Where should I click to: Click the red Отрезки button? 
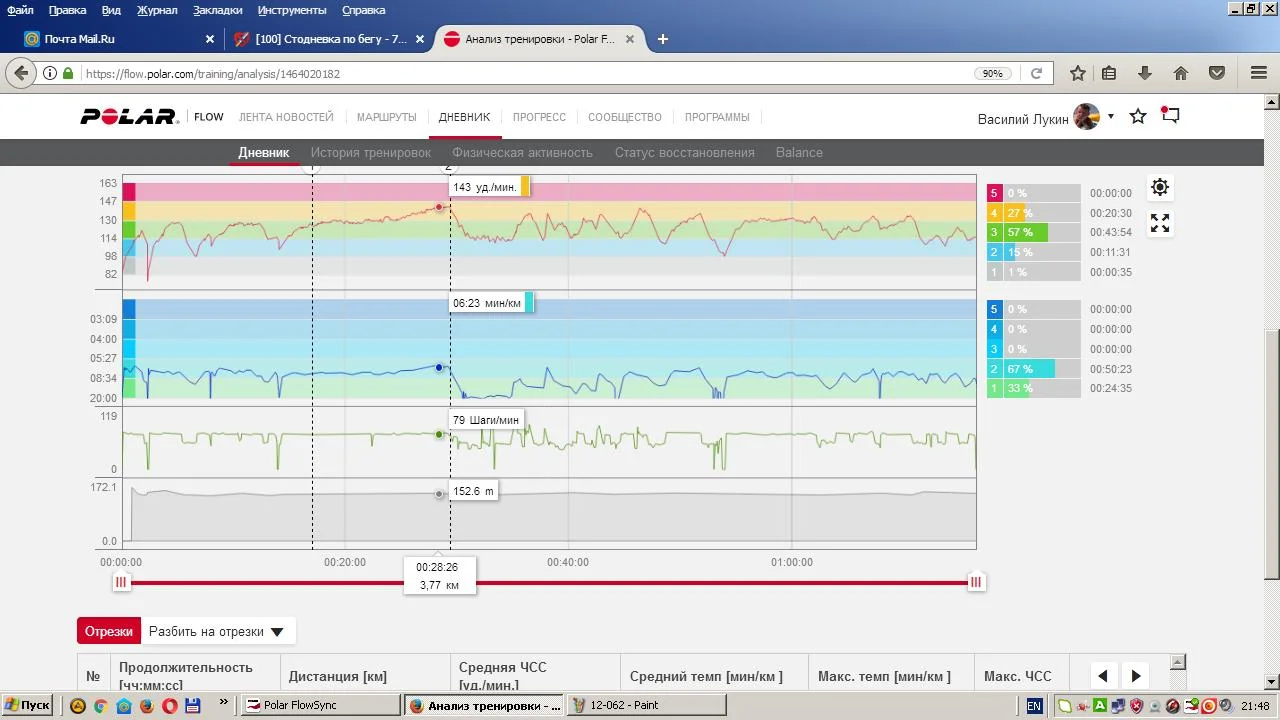click(x=109, y=632)
